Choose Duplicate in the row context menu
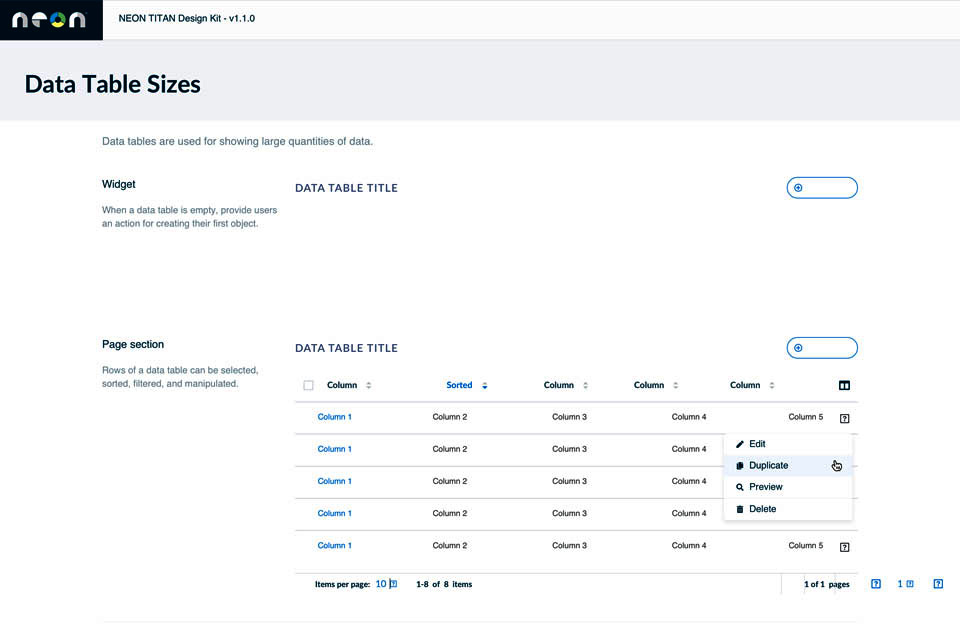The image size is (960, 640). click(768, 466)
